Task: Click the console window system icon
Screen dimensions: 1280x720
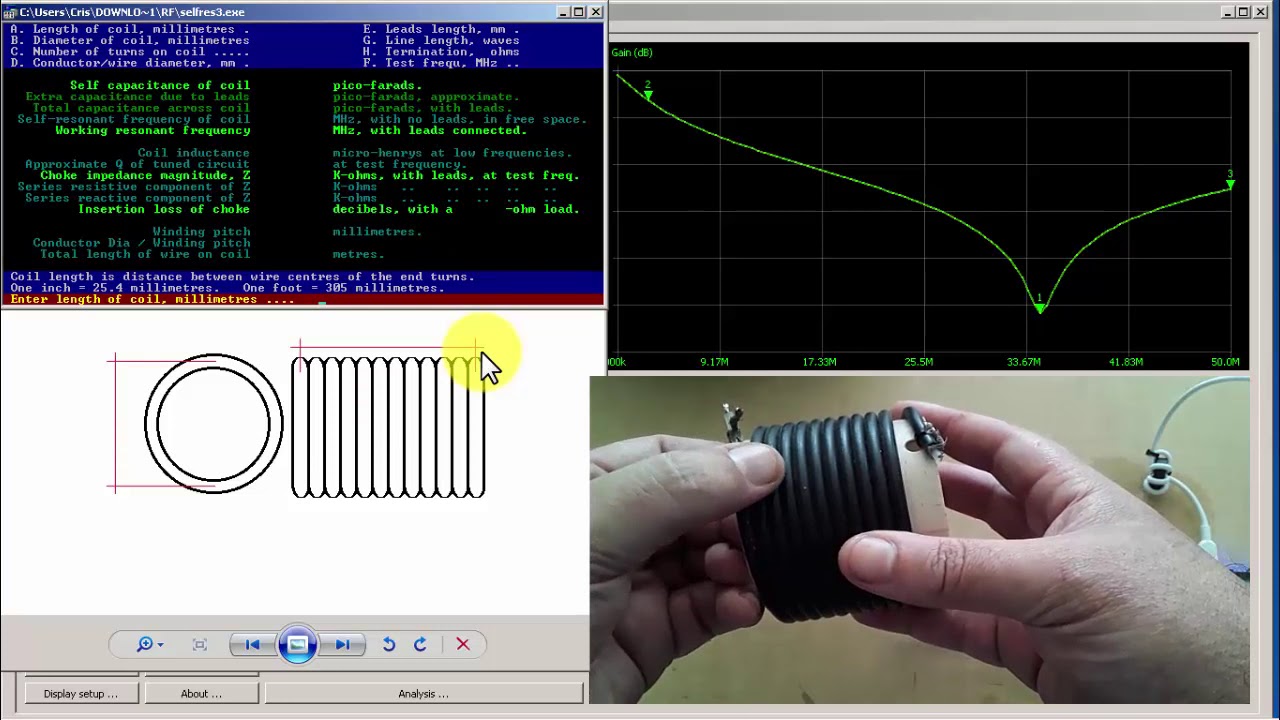Action: (10, 12)
